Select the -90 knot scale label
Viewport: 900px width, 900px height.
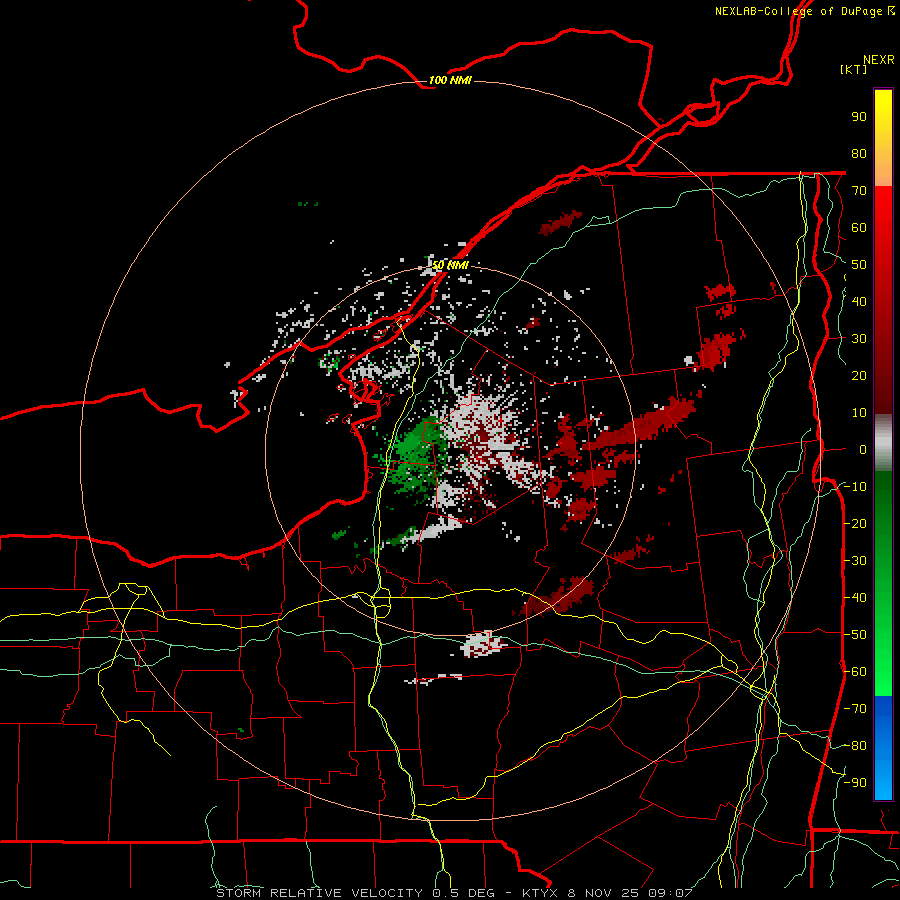pyautogui.click(x=855, y=783)
